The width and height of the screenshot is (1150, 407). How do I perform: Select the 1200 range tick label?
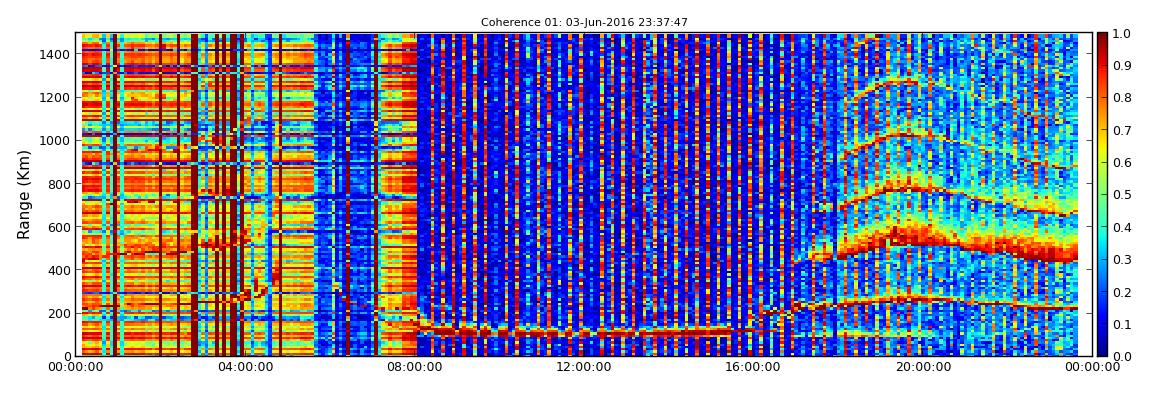pyautogui.click(x=56, y=98)
